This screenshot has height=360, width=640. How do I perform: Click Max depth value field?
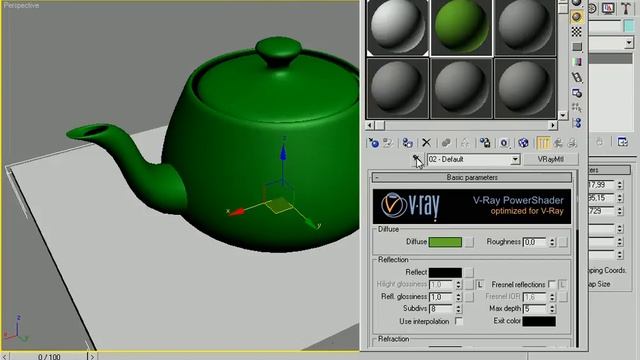click(535, 309)
